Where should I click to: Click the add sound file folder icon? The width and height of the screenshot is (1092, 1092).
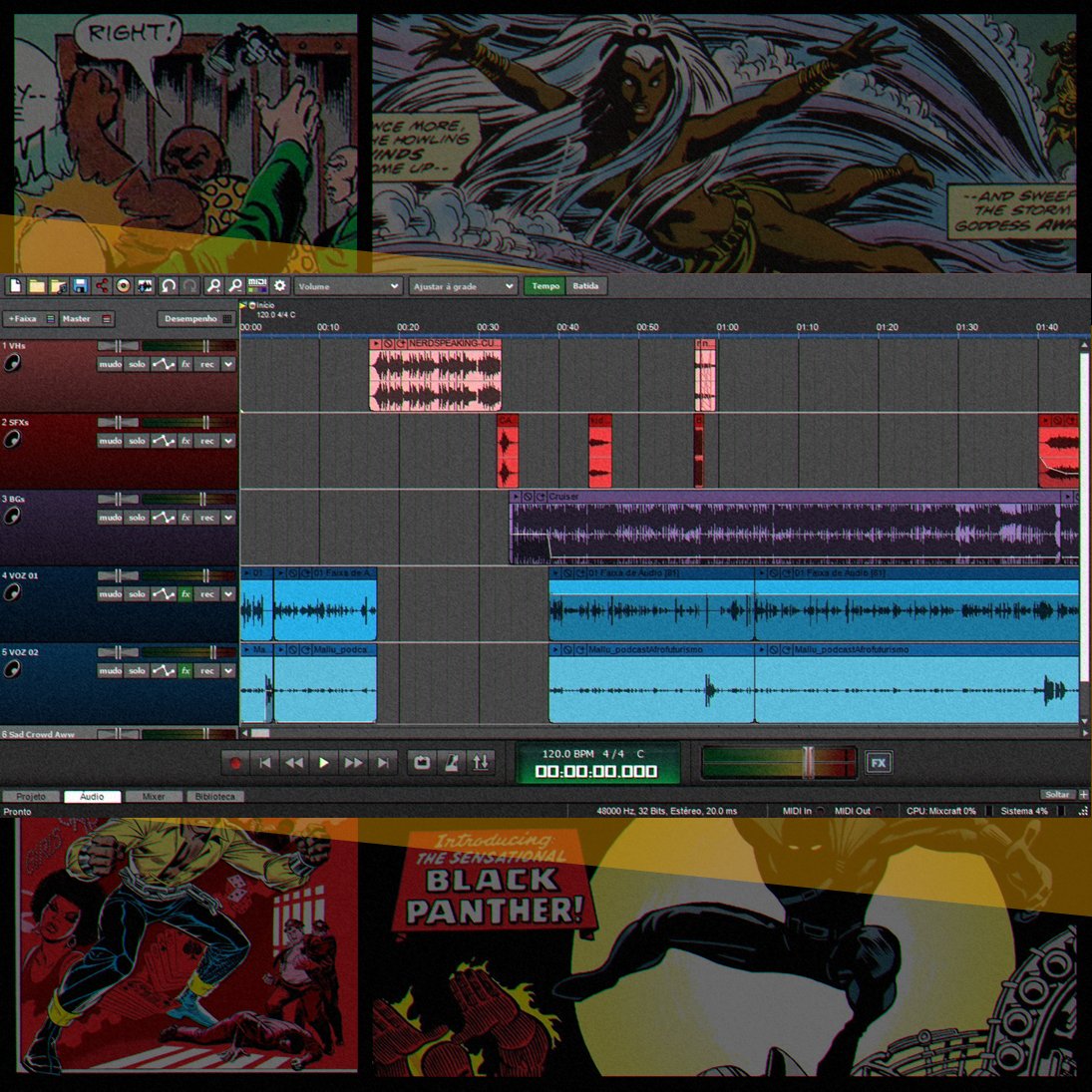[x=59, y=286]
